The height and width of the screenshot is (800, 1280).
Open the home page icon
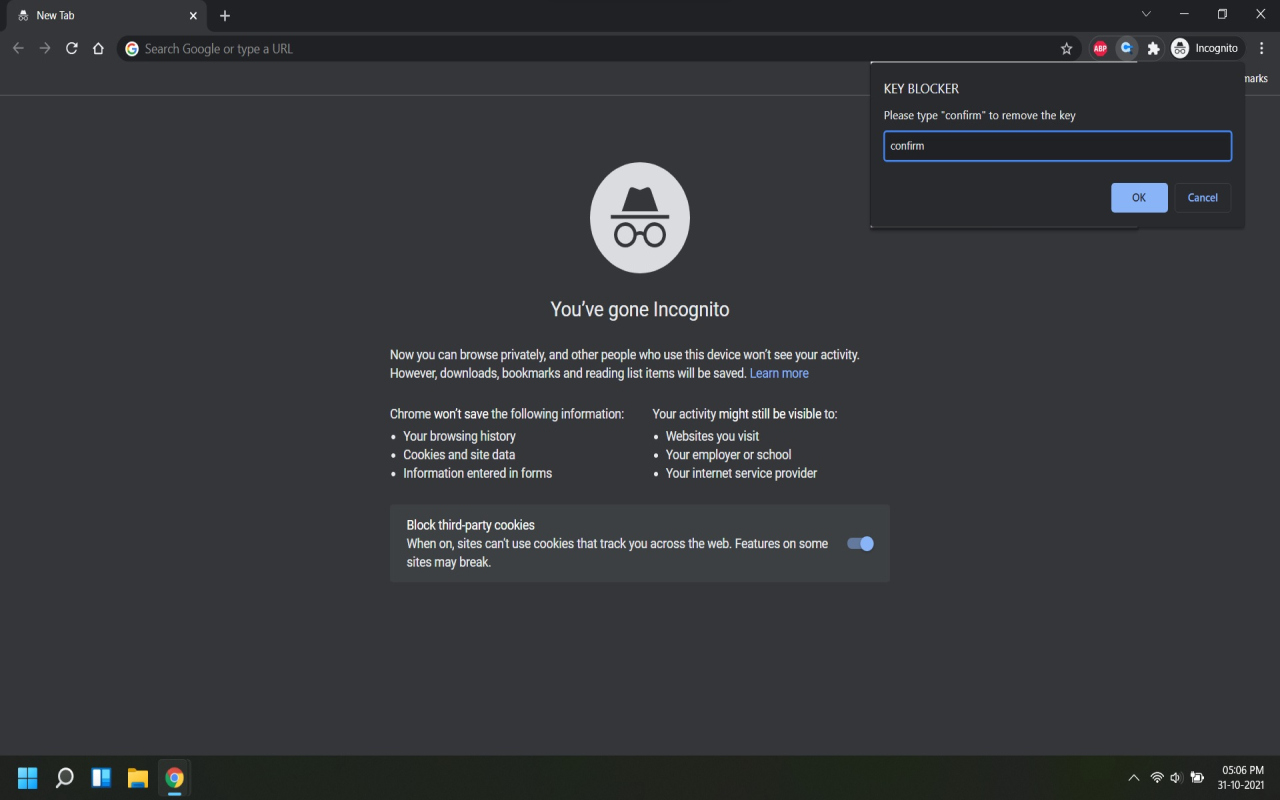[98, 48]
